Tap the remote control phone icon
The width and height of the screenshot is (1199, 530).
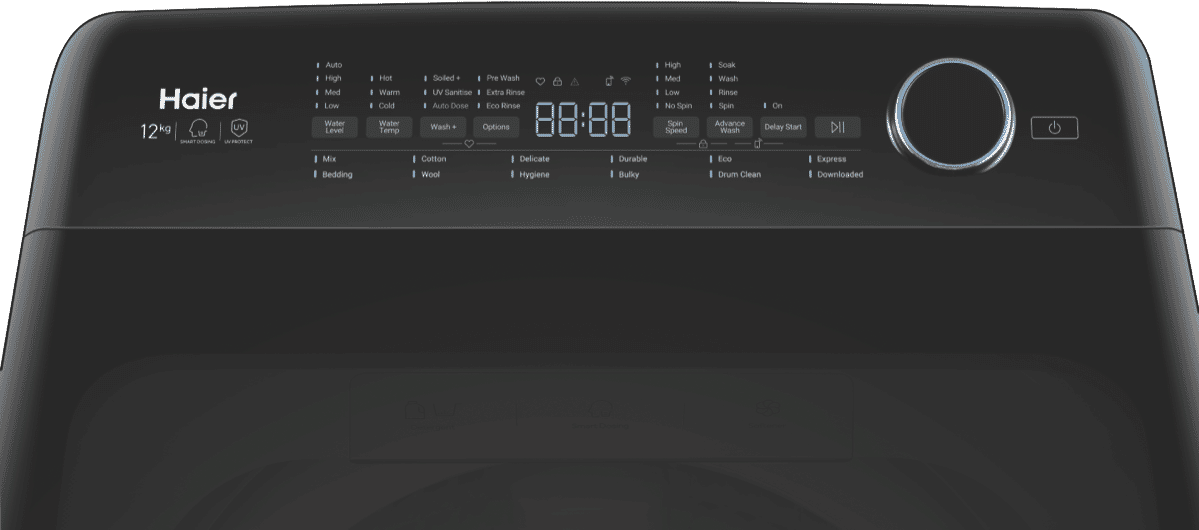pos(609,81)
